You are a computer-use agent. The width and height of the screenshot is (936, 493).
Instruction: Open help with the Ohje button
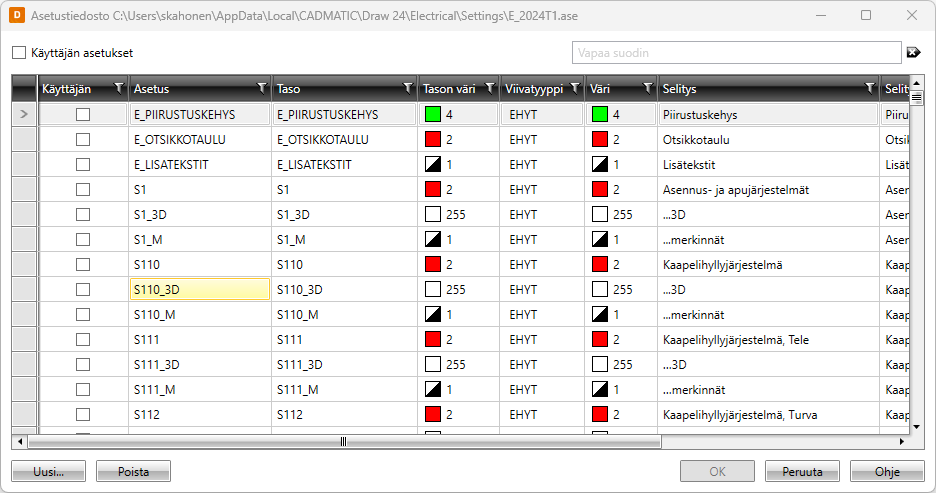(886, 471)
